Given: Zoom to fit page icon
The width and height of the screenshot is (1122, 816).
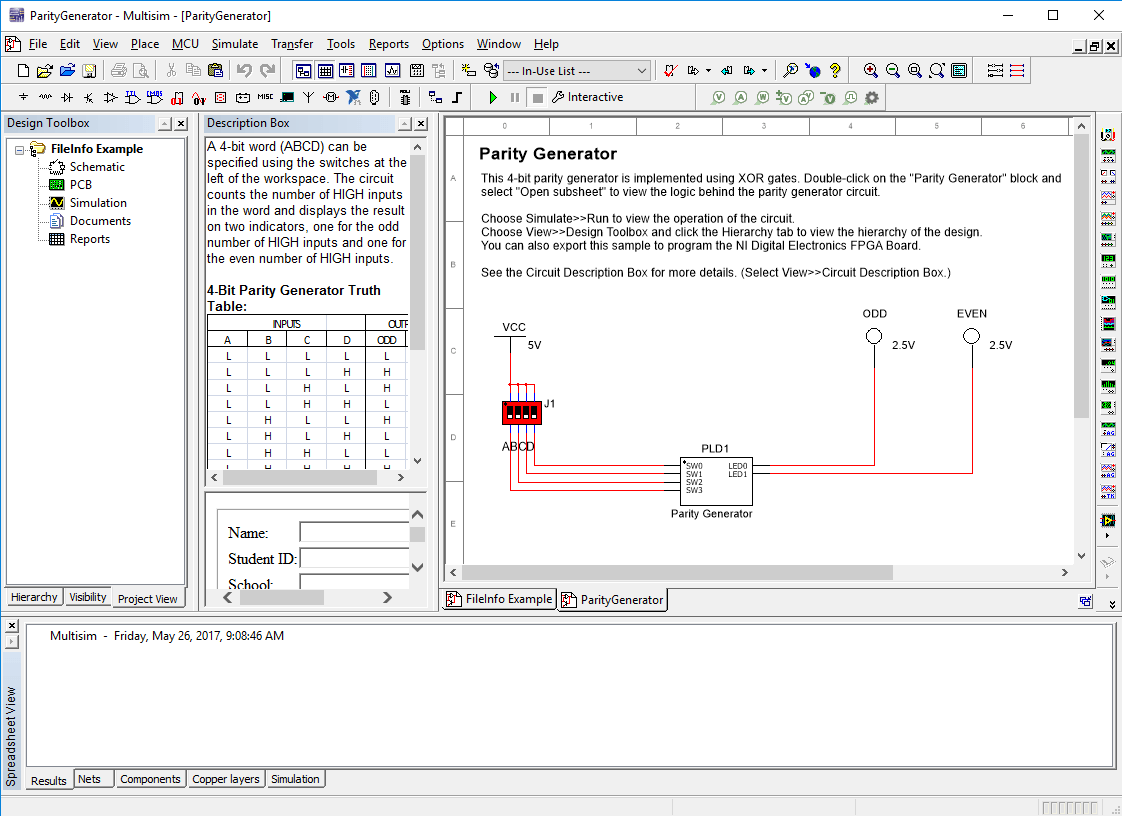Looking at the screenshot, I should (937, 70).
